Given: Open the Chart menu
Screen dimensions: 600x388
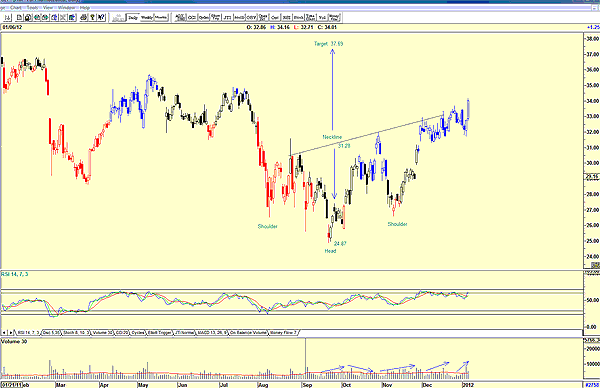Looking at the screenshot, I should tap(16, 7).
